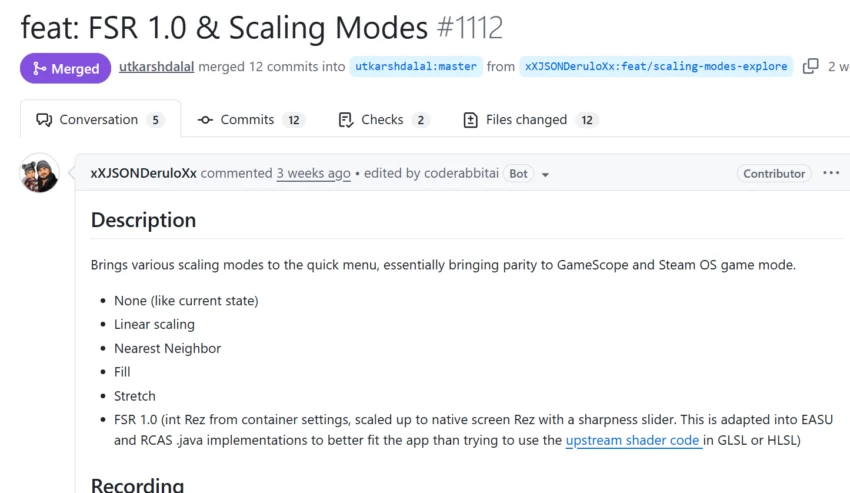Screen dimensions: 850x493
Task: Click the 'Linear scaling' bullet item
Action: point(154,324)
